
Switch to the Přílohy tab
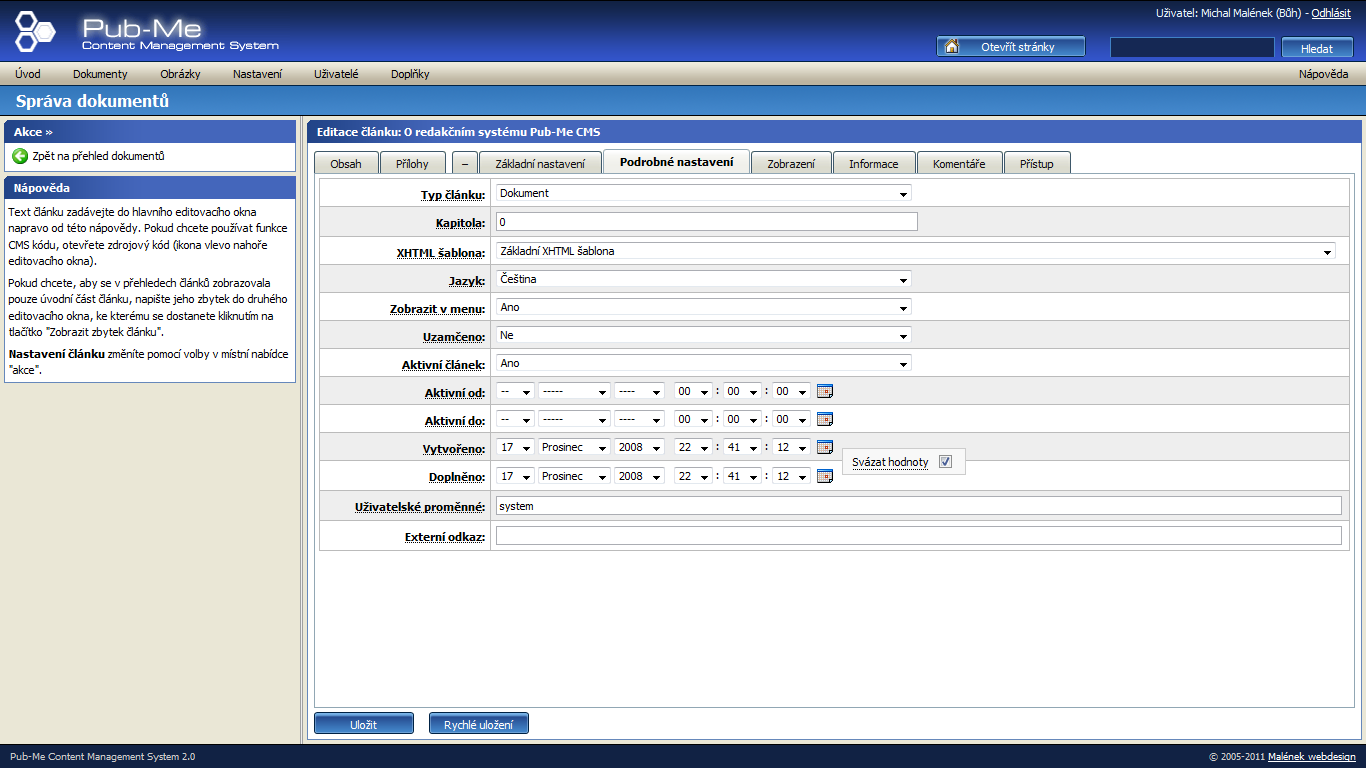(x=413, y=163)
